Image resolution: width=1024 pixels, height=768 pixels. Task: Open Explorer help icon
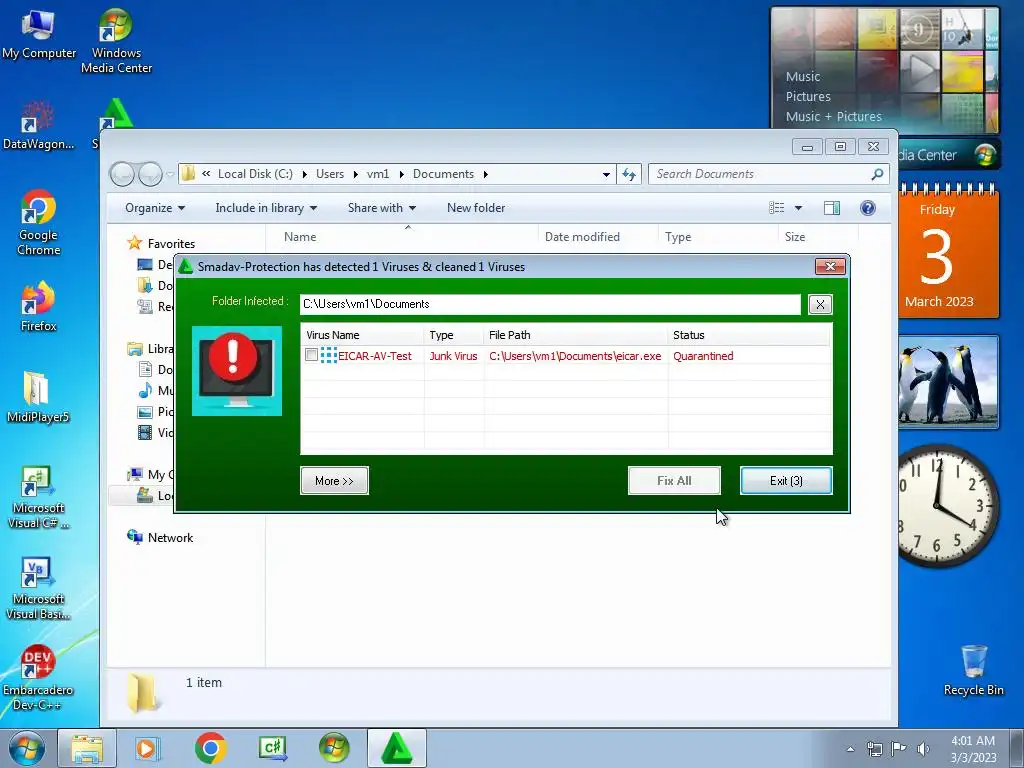868,208
